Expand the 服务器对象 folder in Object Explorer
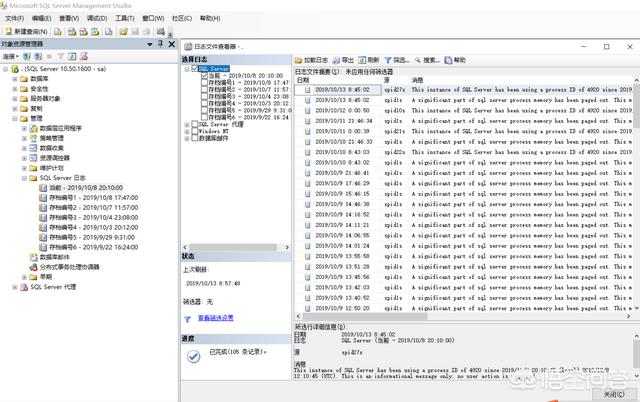Image resolution: width=640 pixels, height=402 pixels. pos(15,99)
